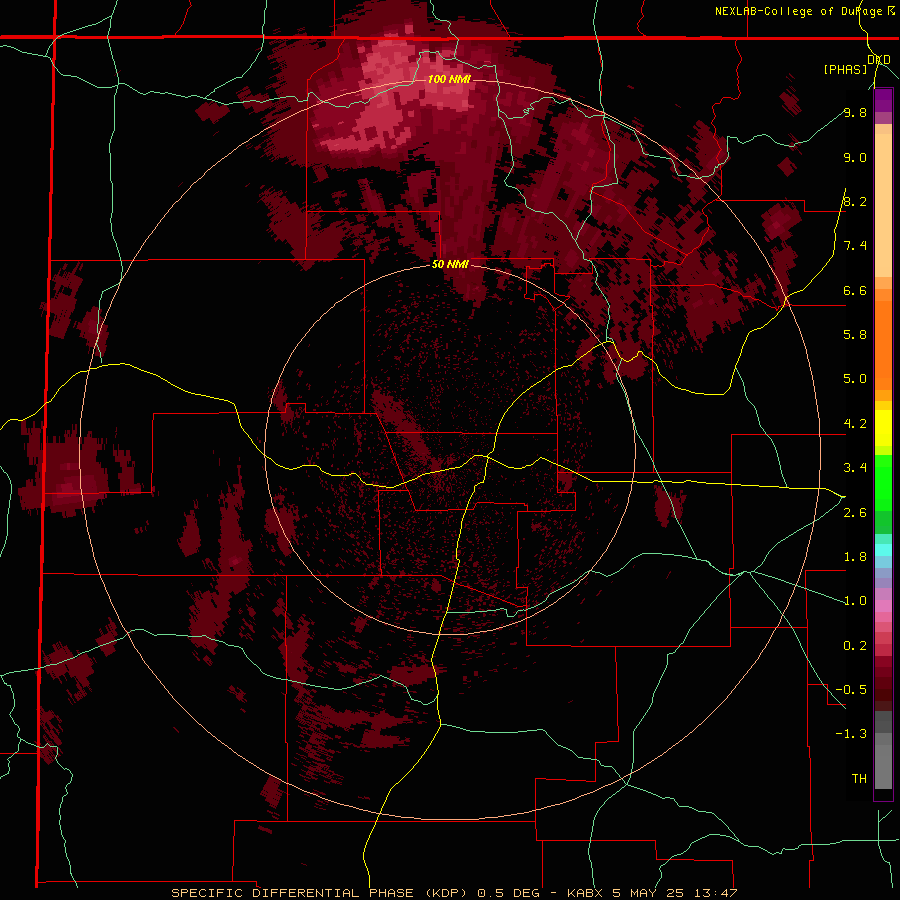Pick the dark orange band of color scale
This screenshot has width=900, height=900.
[x=883, y=346]
